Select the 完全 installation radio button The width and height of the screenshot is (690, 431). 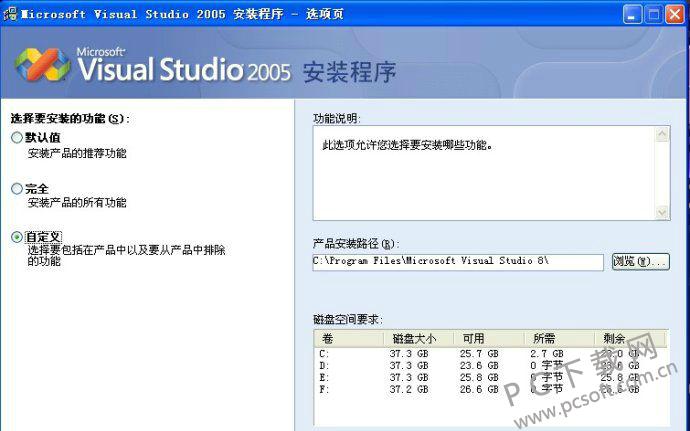click(17, 189)
